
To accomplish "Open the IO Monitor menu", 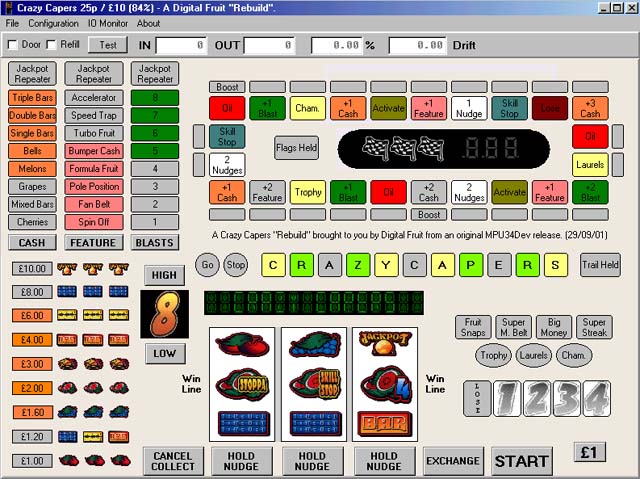I will pos(108,24).
